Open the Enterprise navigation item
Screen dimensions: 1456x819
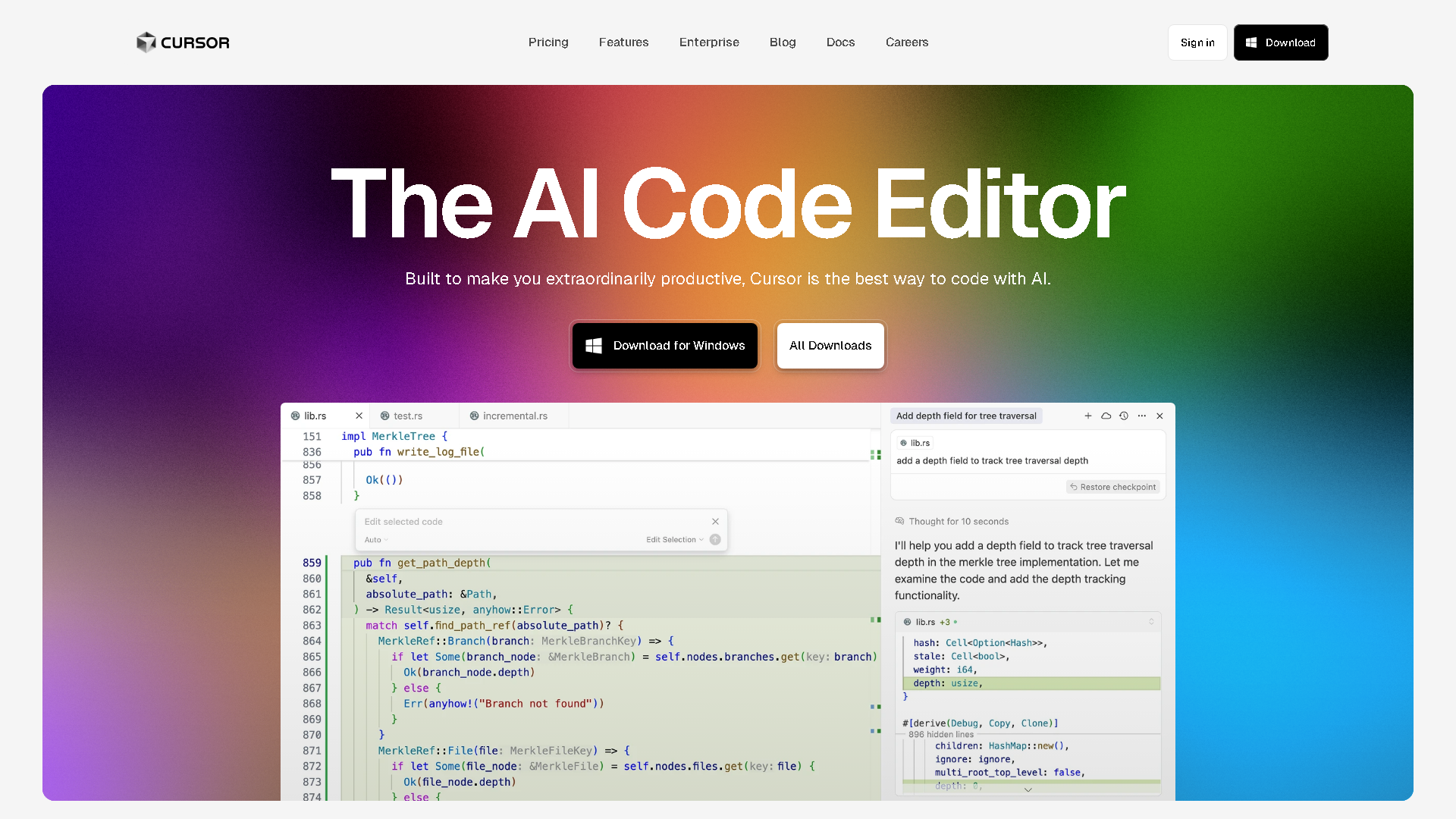(708, 42)
